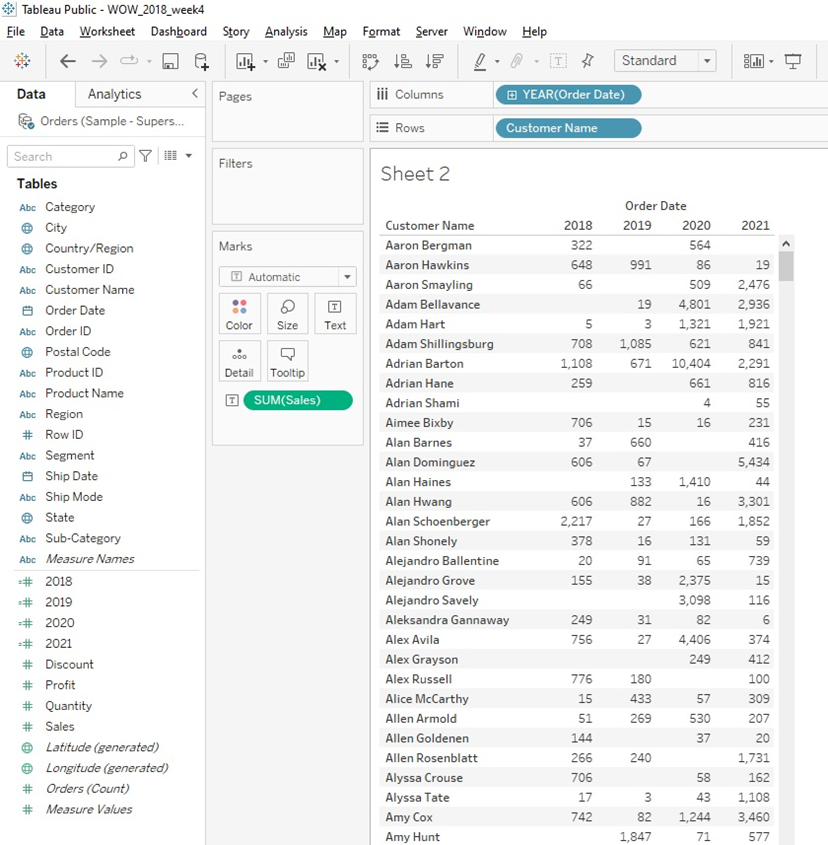Expand the Clear Sheet dropdown arrow
The image size is (828, 845).
(x=336, y=61)
